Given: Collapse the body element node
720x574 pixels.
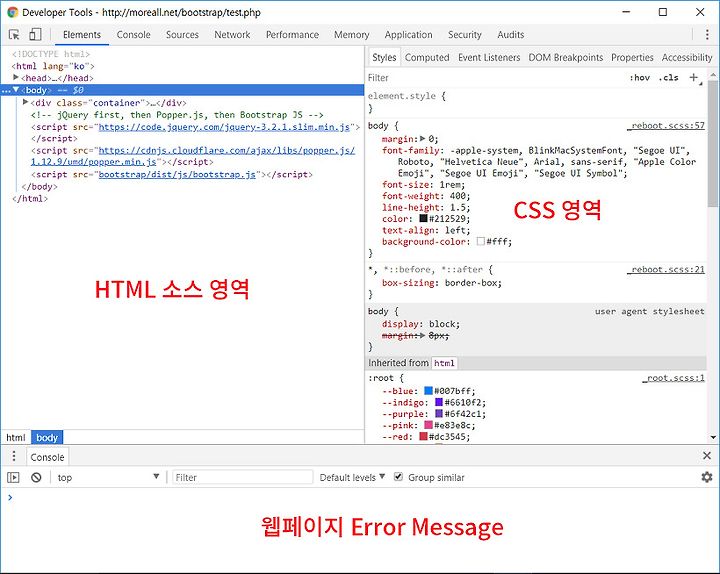Looking at the screenshot, I should point(16,90).
